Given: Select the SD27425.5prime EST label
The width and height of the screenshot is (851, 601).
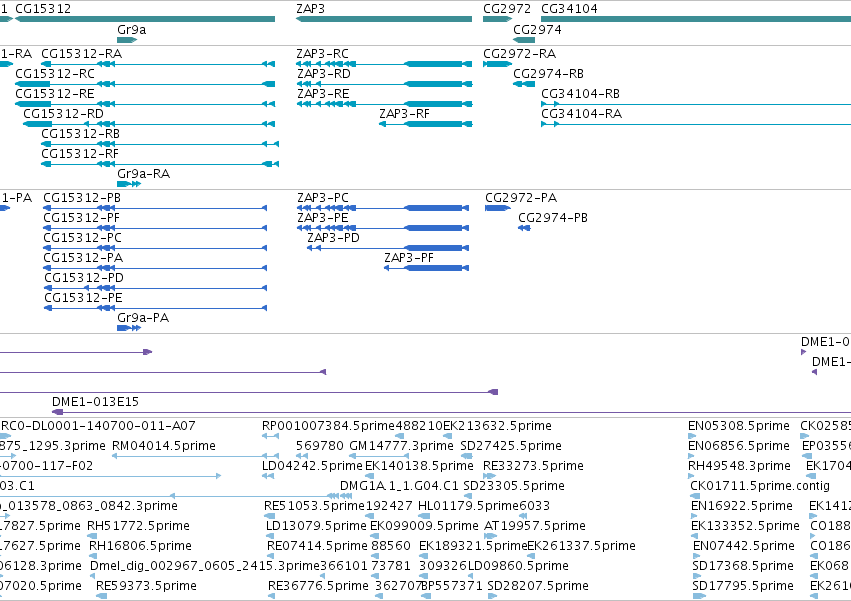Looking at the screenshot, I should coord(511,446).
